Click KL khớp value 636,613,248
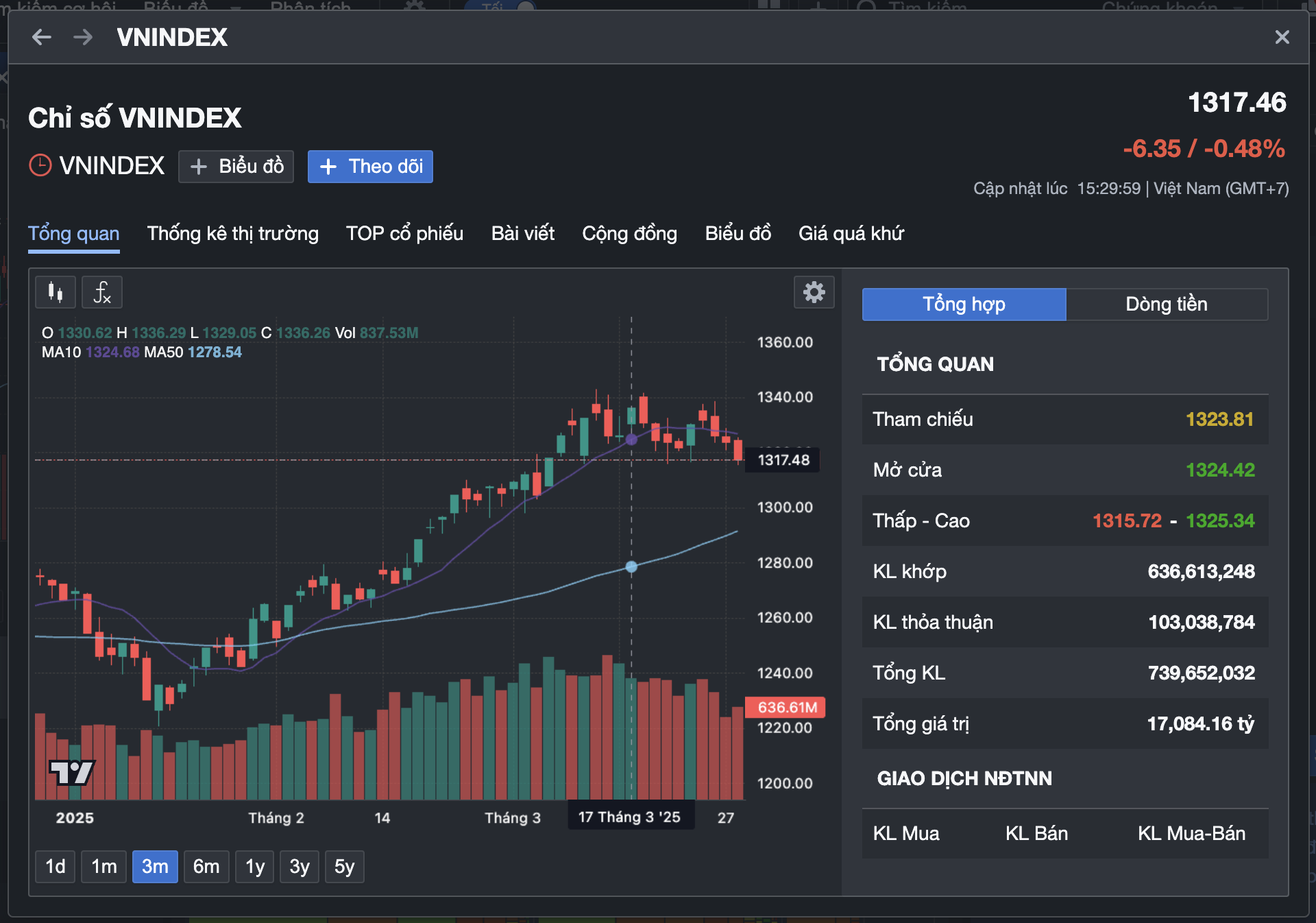The image size is (1316, 923). pyautogui.click(x=1201, y=572)
